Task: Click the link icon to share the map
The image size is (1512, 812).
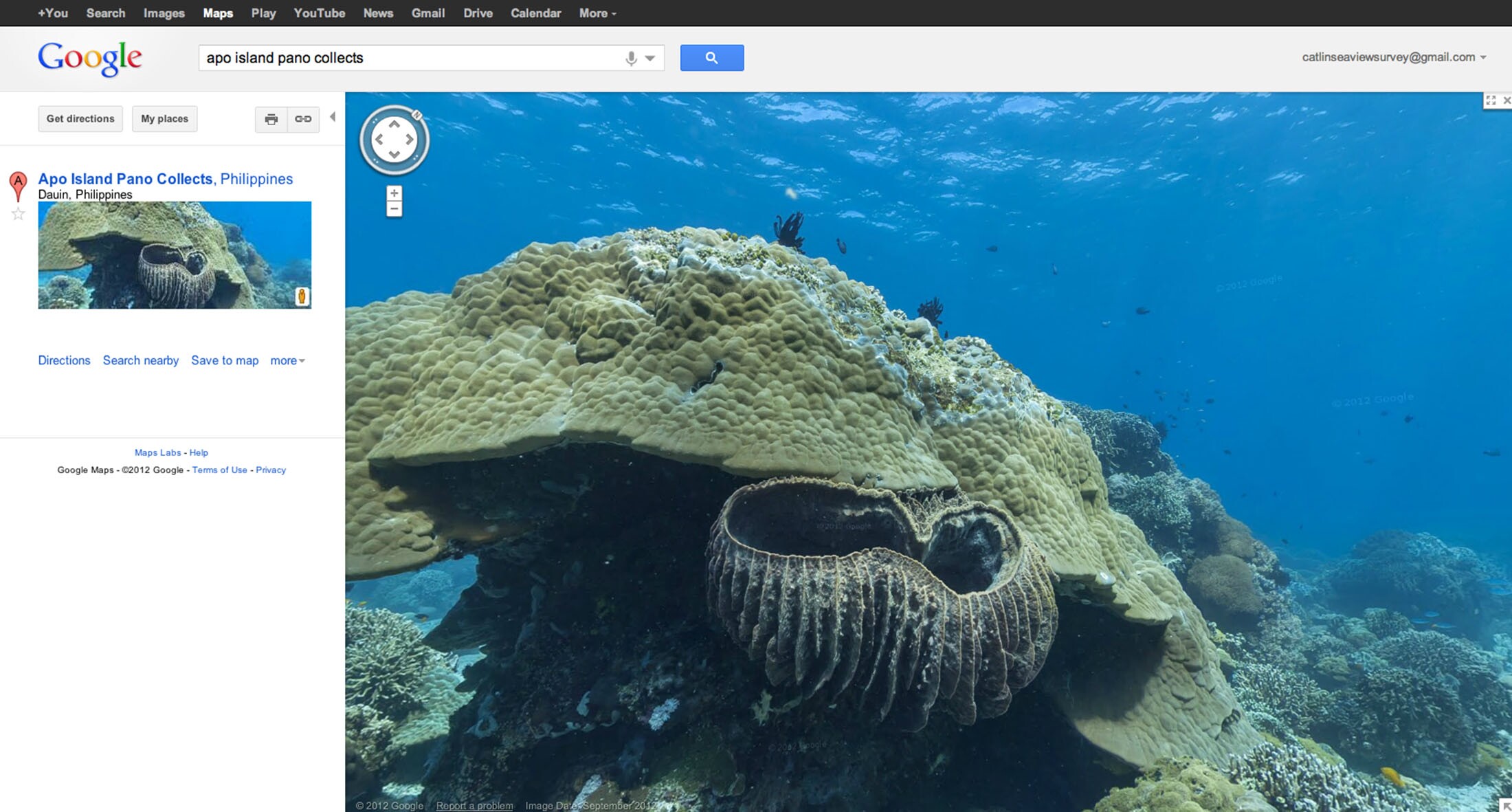Action: [x=302, y=119]
